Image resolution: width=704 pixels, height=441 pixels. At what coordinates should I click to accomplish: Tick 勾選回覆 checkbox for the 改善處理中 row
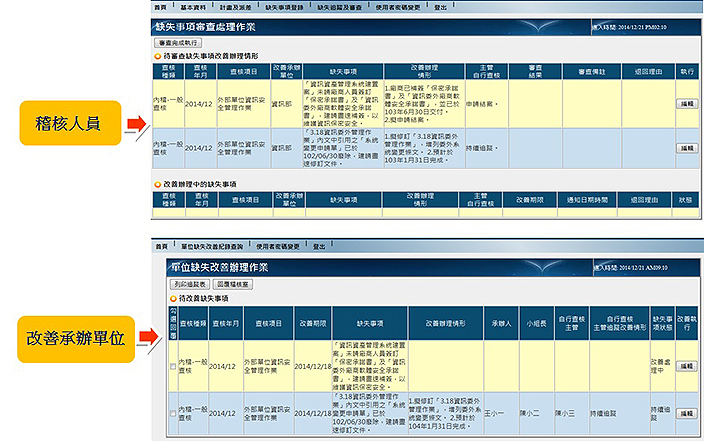coord(172,367)
